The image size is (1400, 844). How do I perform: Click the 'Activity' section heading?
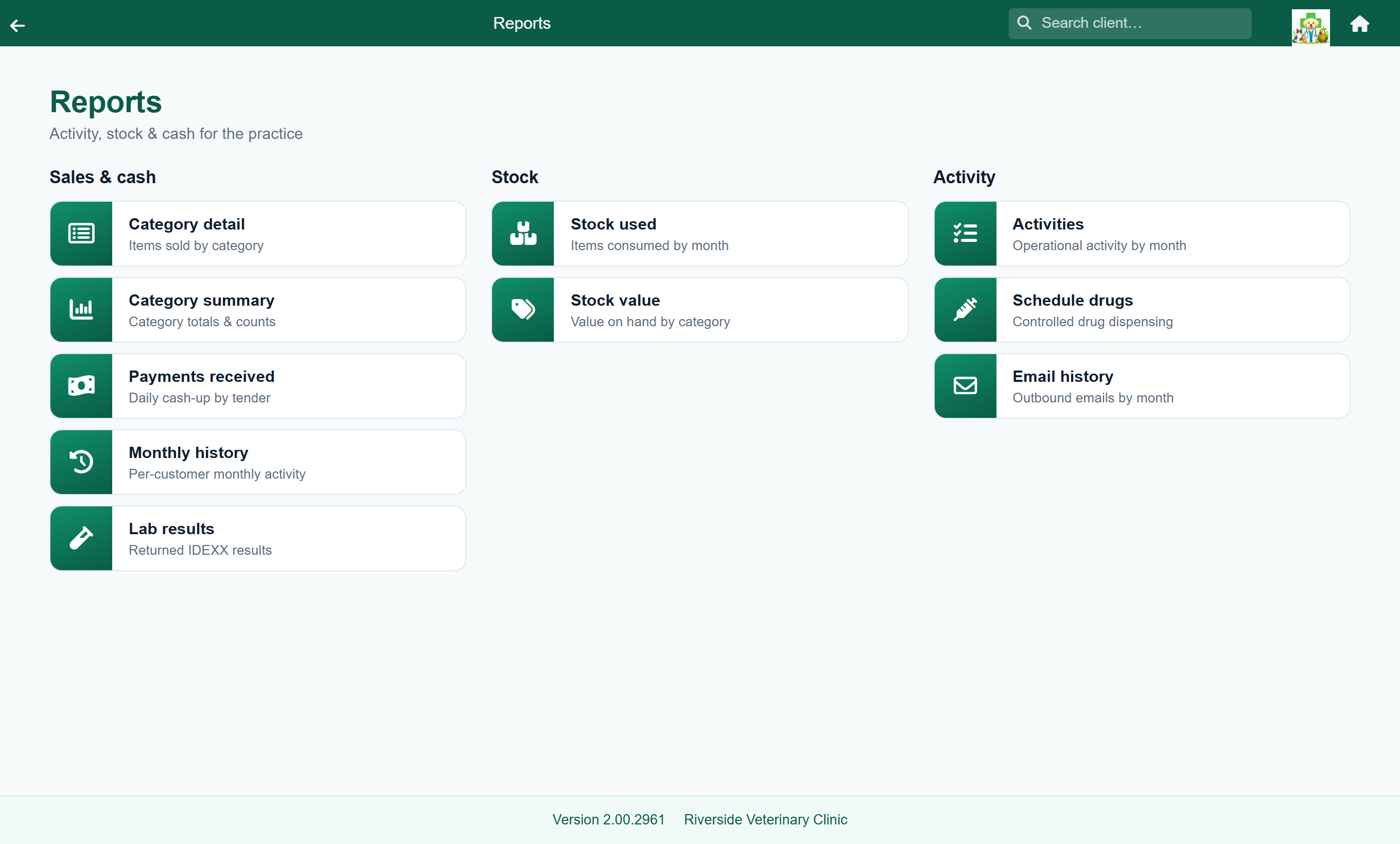(x=964, y=177)
